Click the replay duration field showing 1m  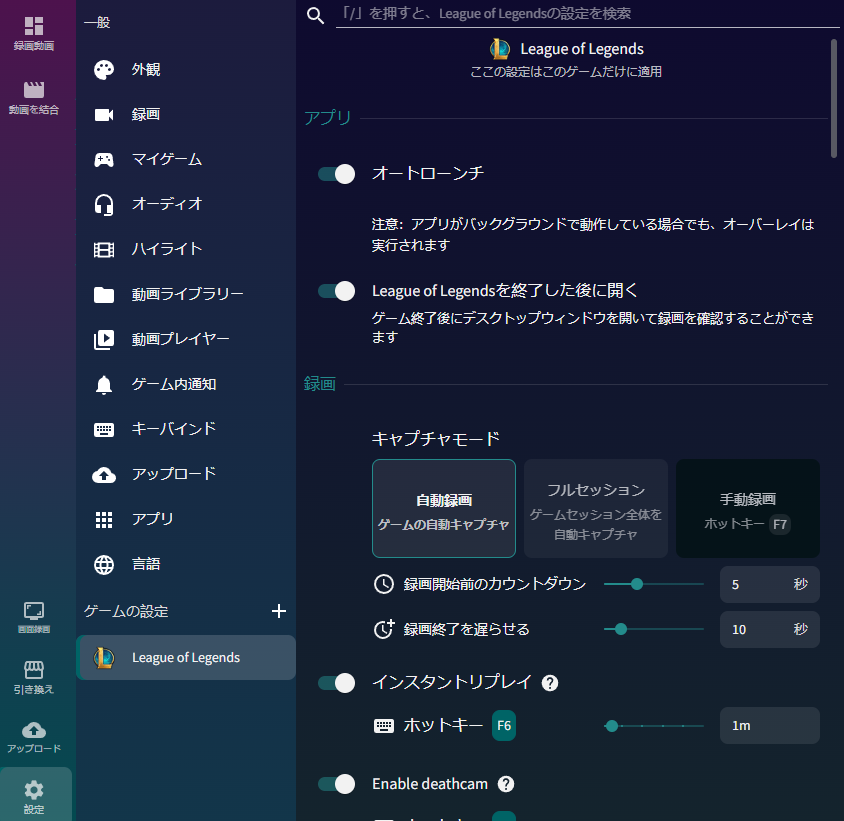tap(769, 726)
